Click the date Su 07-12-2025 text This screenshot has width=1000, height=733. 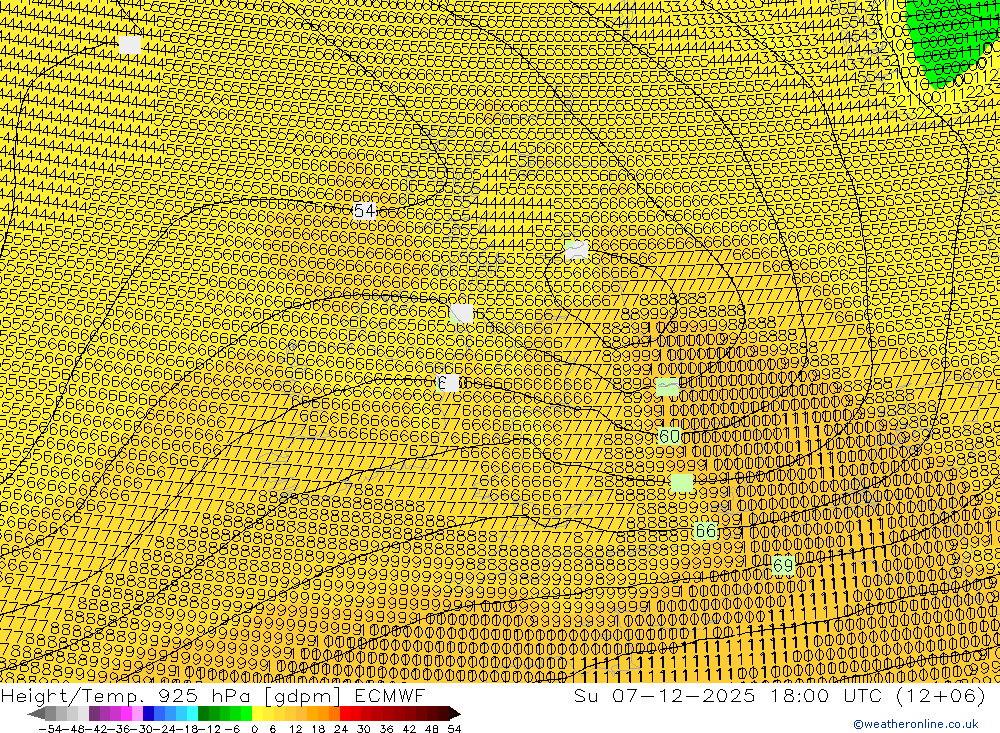664,695
